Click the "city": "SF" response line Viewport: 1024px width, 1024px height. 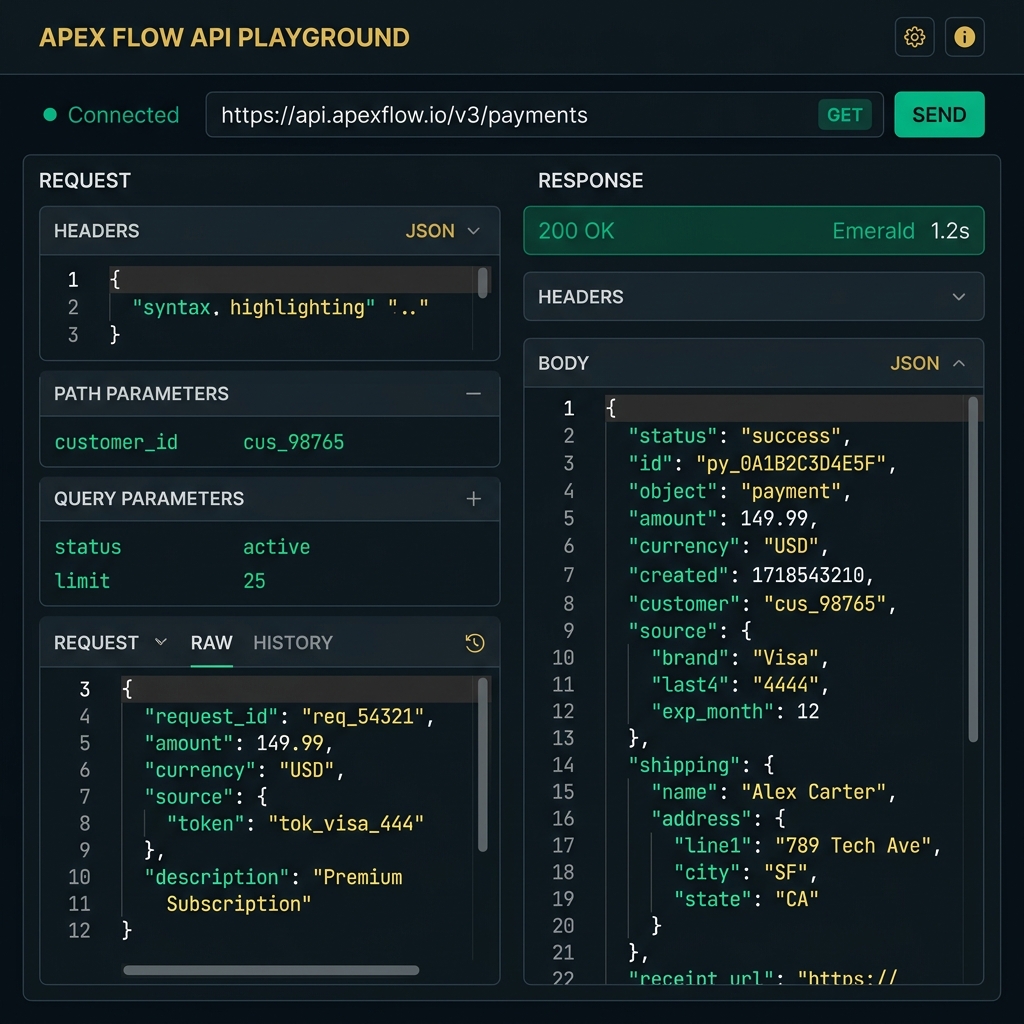(746, 872)
